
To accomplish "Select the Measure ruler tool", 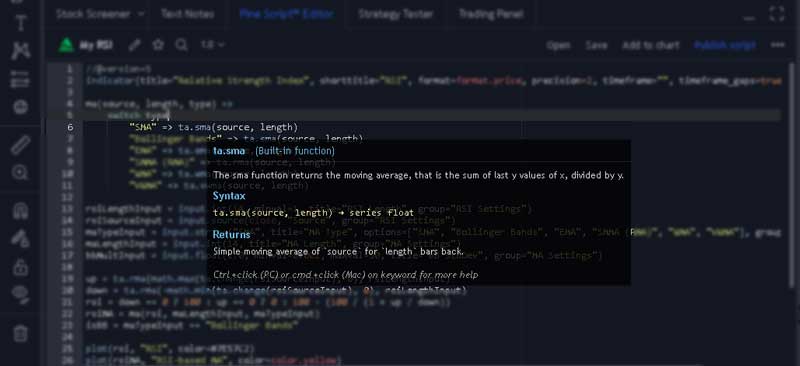I will coord(20,145).
